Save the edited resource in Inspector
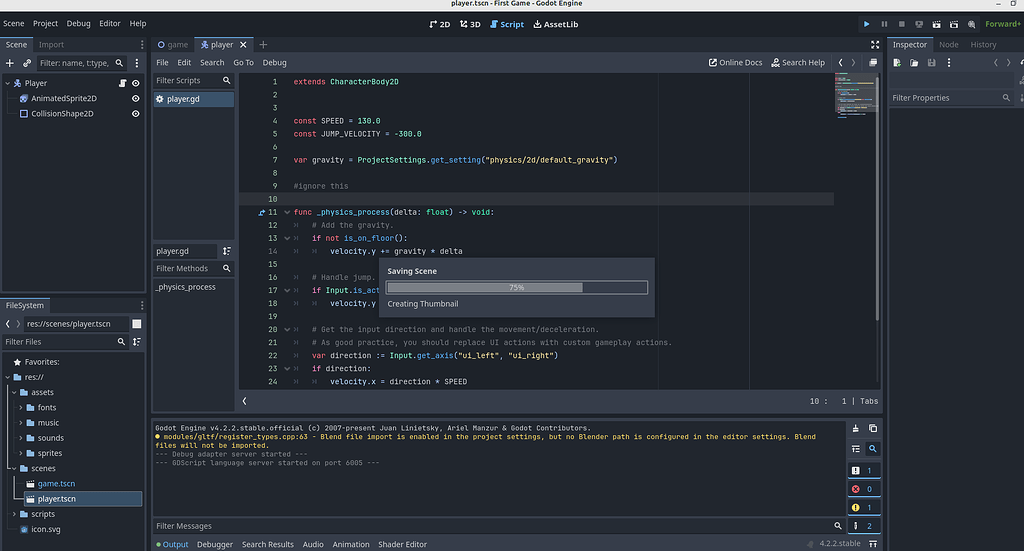Viewport: 1024px width, 551px height. pos(932,63)
